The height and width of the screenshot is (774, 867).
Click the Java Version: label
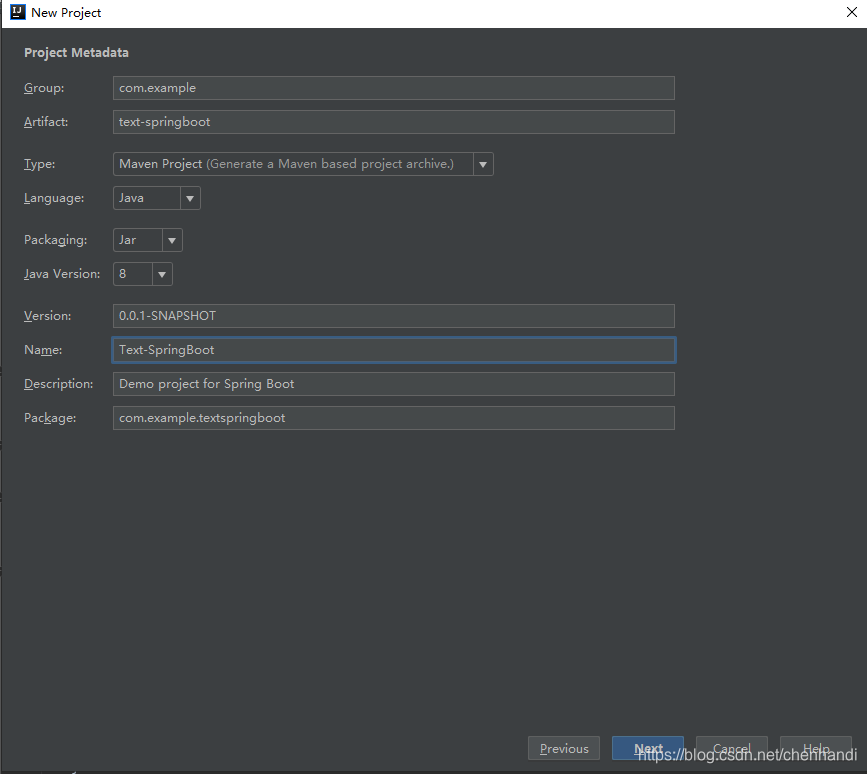pos(62,274)
